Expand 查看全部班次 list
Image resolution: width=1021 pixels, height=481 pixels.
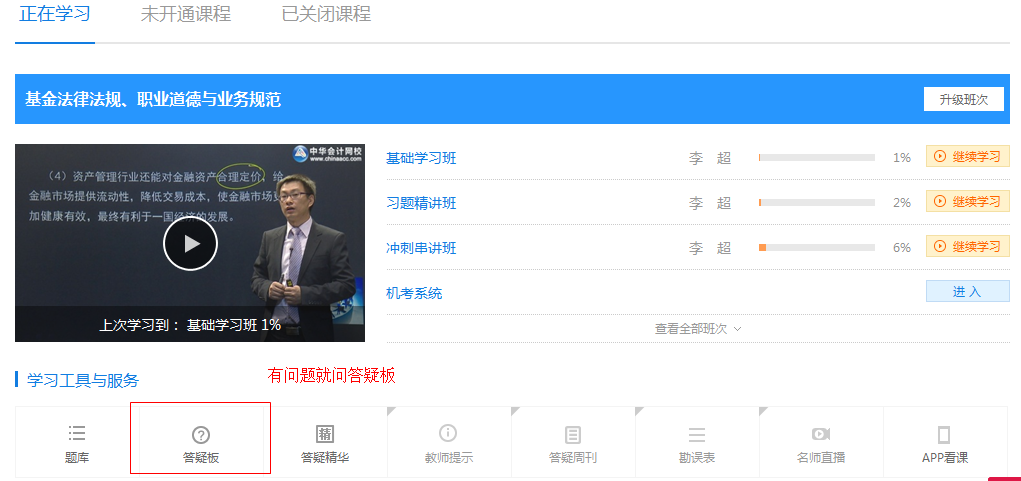(x=697, y=329)
